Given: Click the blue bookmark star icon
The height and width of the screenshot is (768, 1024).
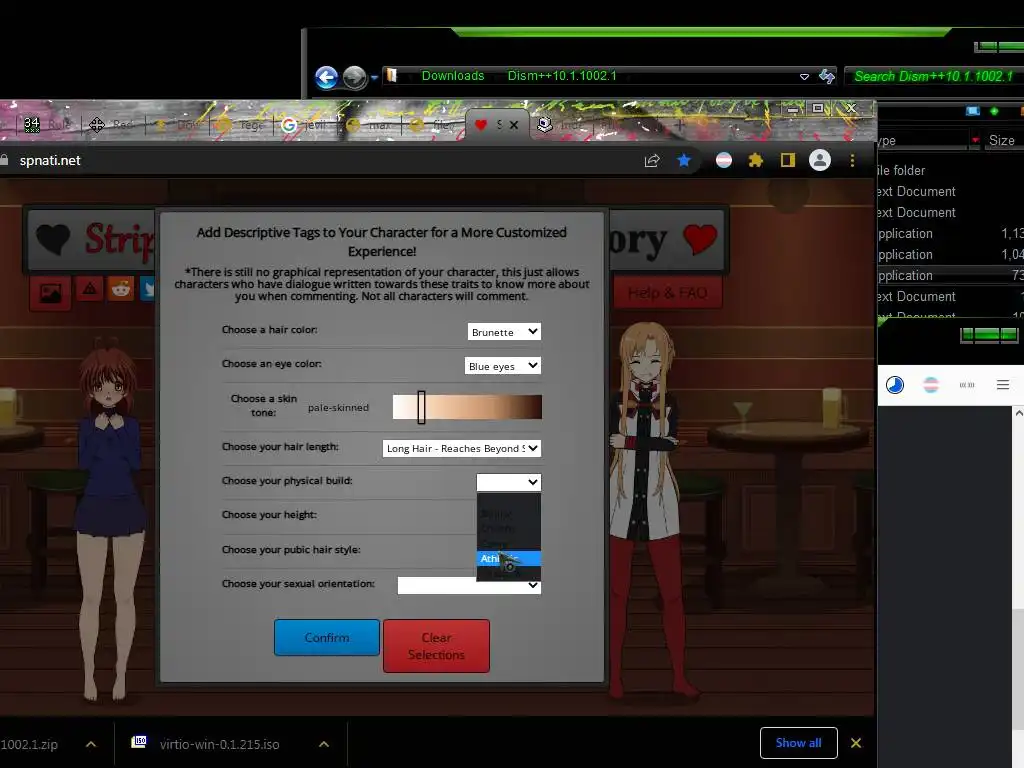Looking at the screenshot, I should tap(684, 160).
